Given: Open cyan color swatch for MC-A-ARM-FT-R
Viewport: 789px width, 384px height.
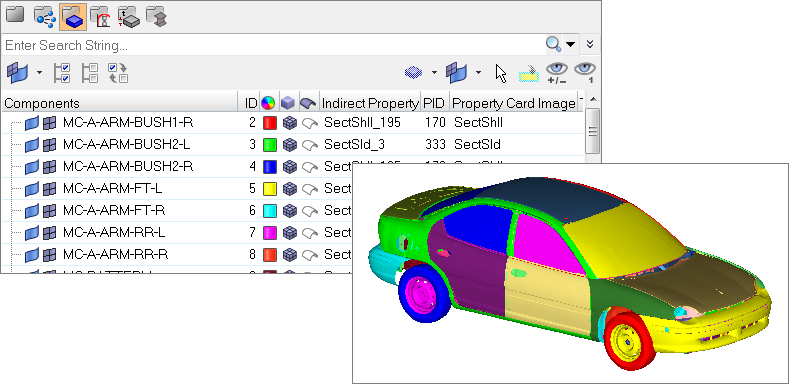Looking at the screenshot, I should pyautogui.click(x=270, y=211).
